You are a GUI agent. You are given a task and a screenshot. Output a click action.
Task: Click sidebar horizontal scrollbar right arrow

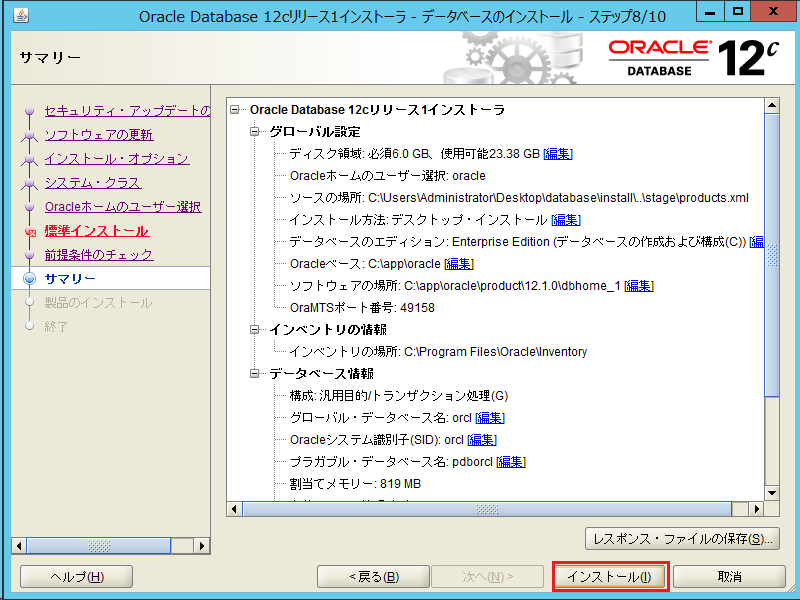pos(203,546)
